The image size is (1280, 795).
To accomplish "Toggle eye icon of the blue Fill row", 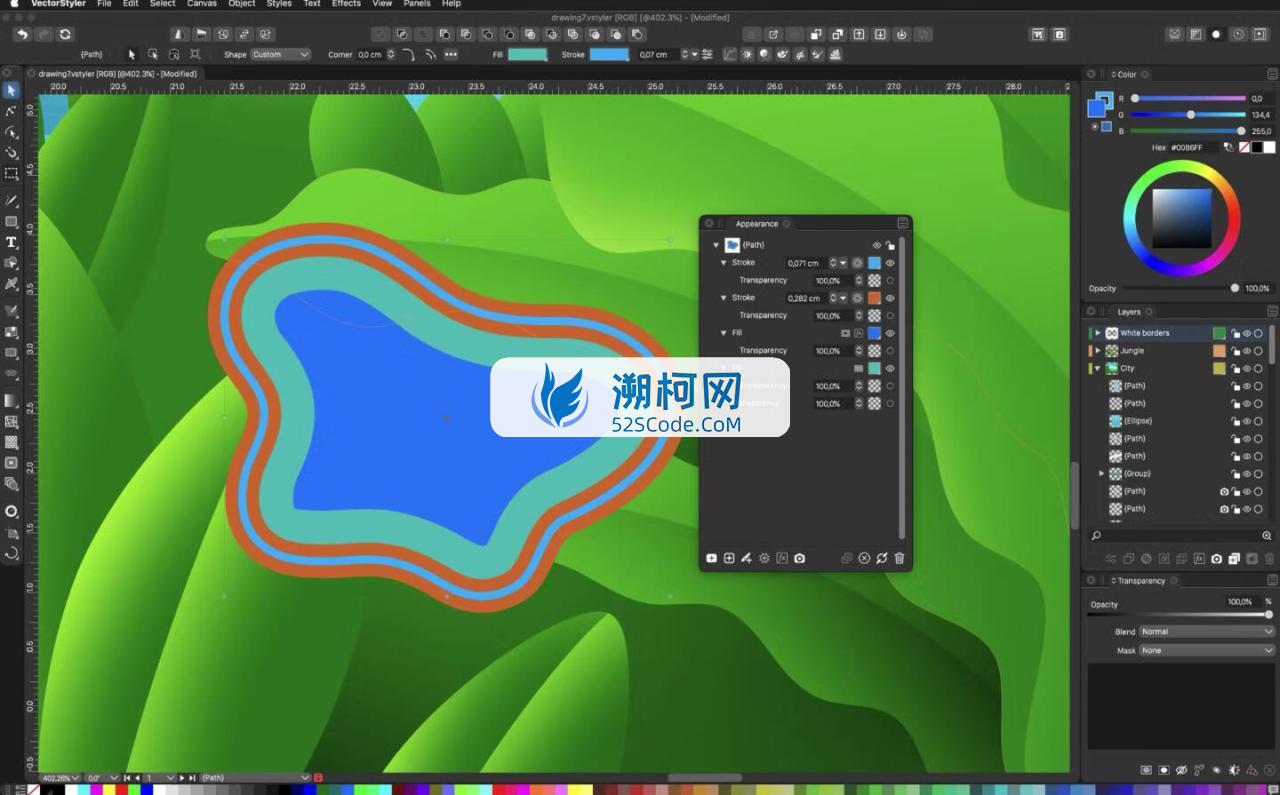I will [x=890, y=333].
